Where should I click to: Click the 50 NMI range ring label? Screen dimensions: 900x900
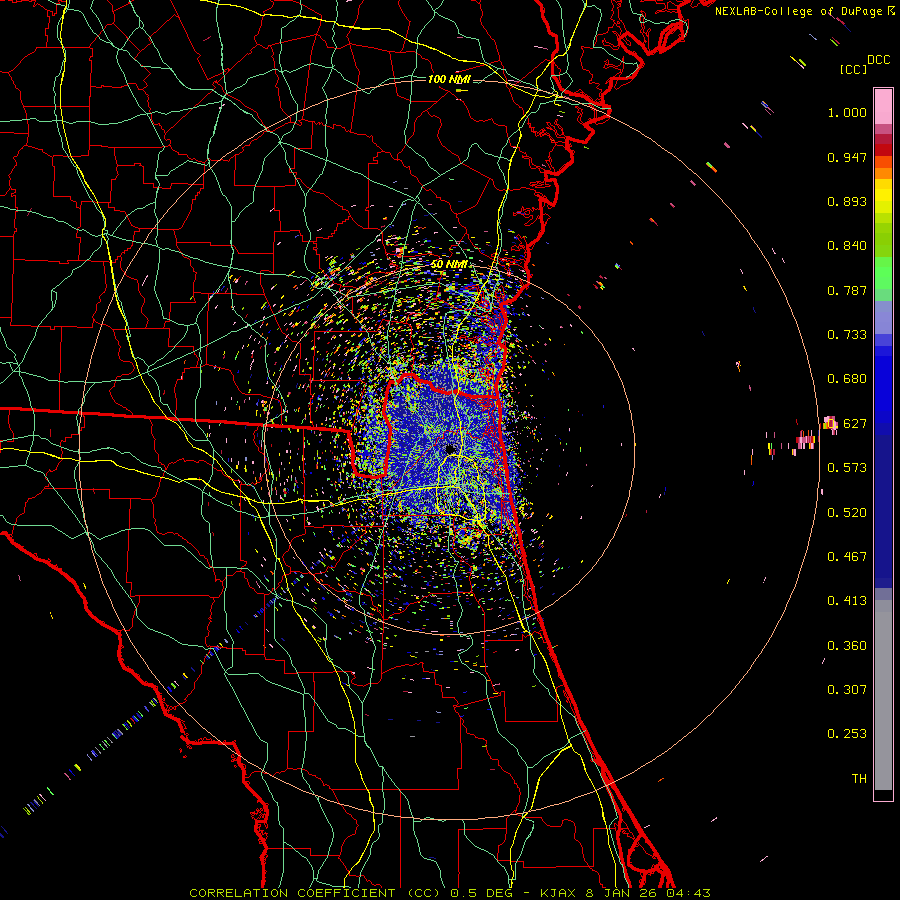(x=449, y=264)
